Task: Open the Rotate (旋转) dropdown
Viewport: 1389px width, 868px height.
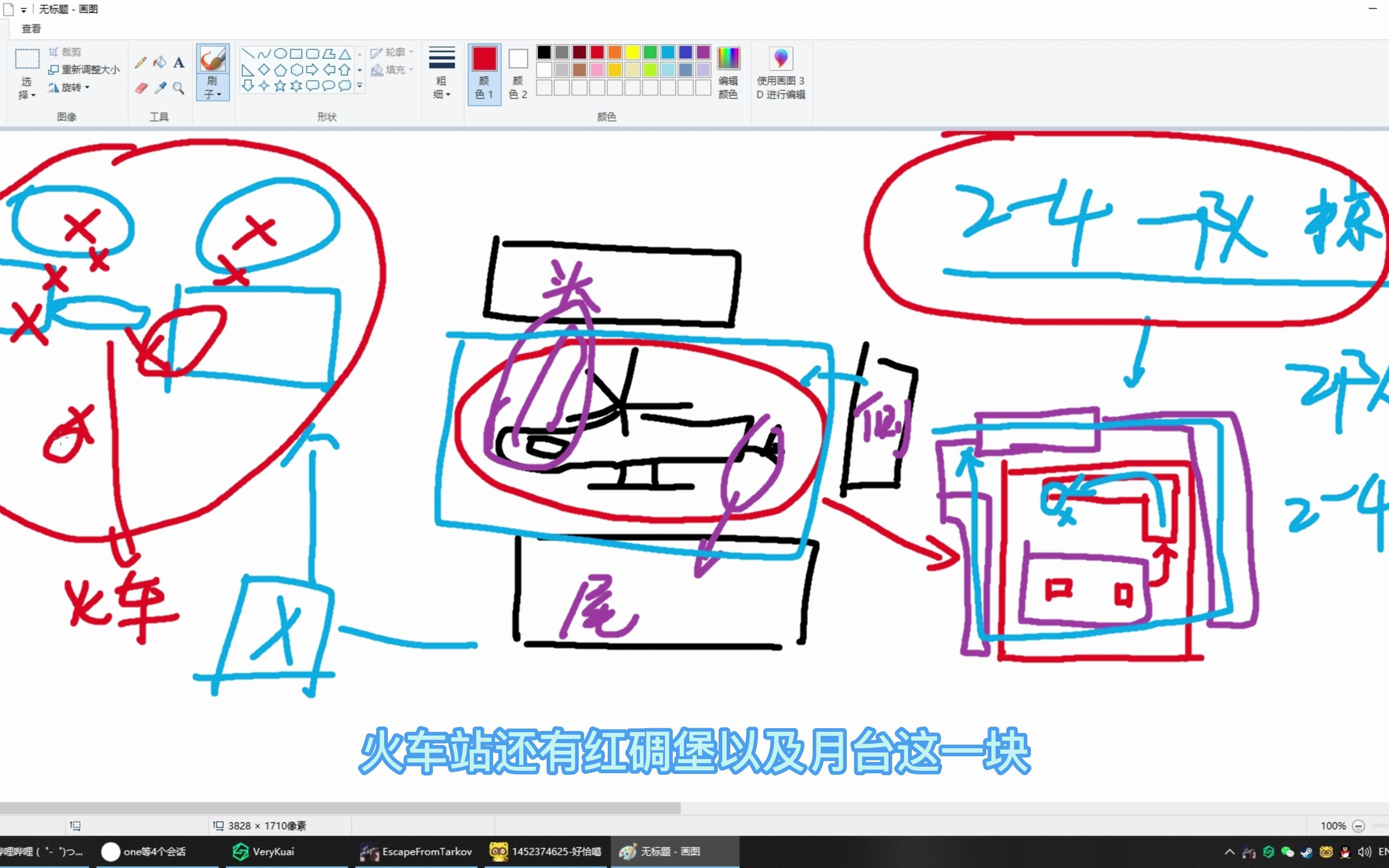Action: pyautogui.click(x=69, y=87)
